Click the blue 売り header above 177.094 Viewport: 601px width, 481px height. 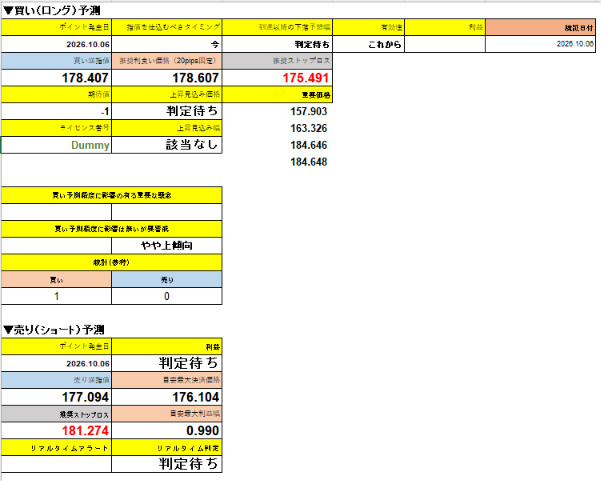pyautogui.click(x=56, y=380)
